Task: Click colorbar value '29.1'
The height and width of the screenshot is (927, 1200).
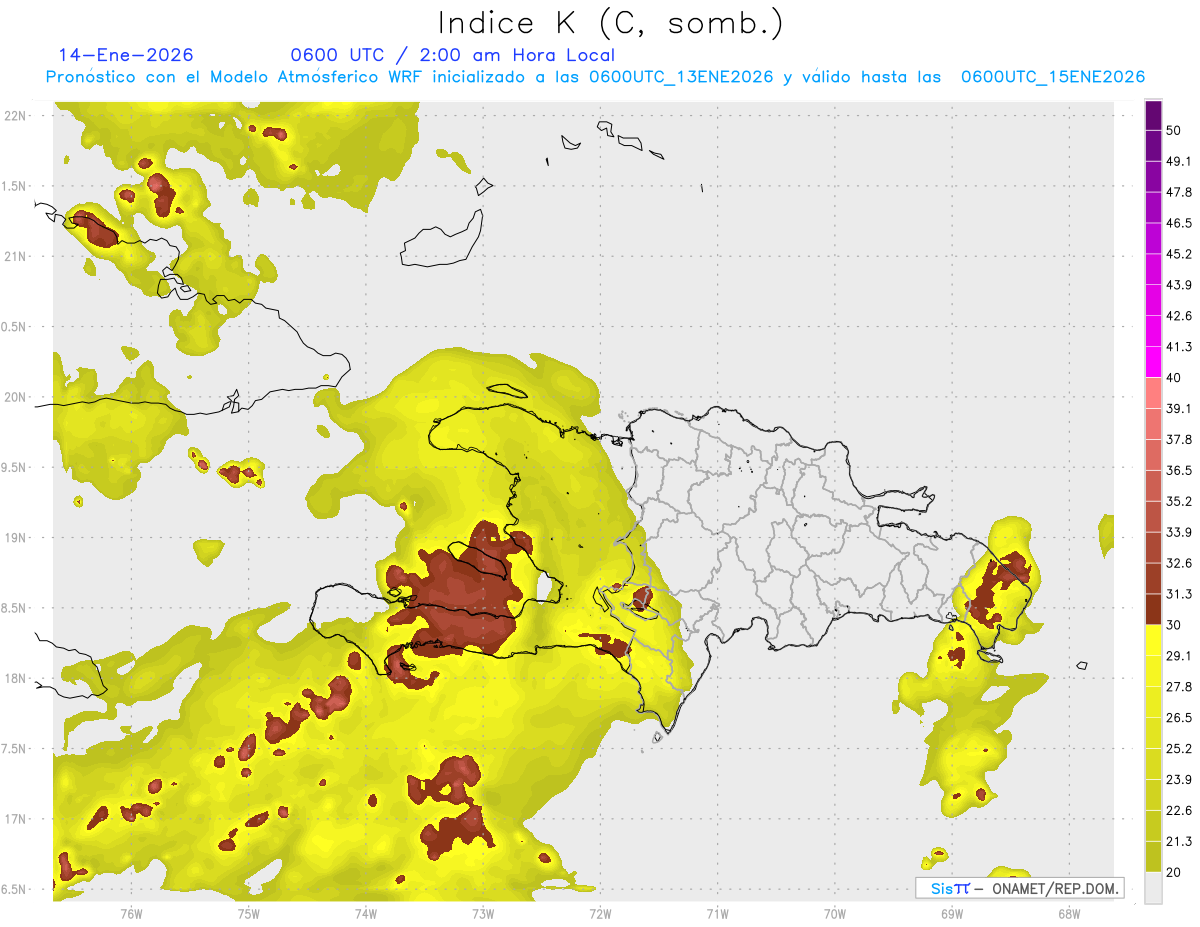Action: 1179,656
